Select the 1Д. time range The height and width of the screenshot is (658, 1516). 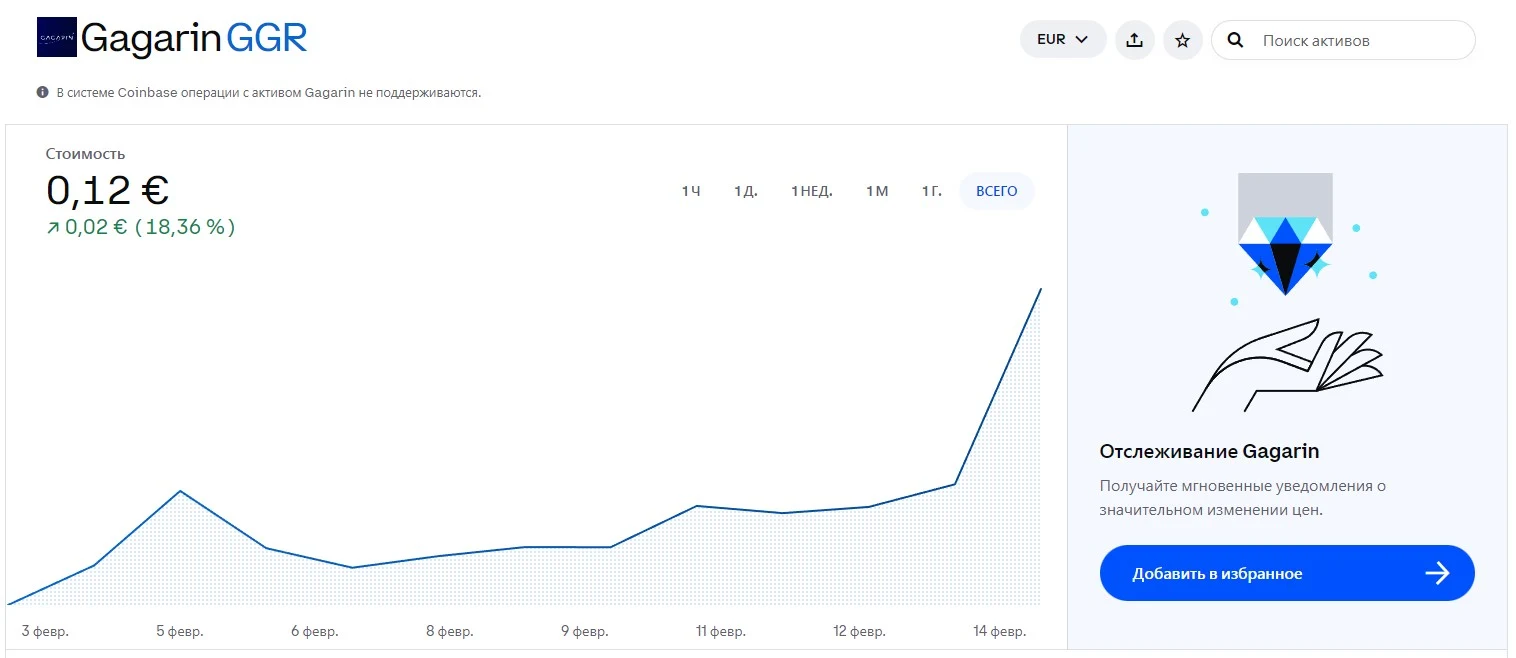tap(746, 191)
